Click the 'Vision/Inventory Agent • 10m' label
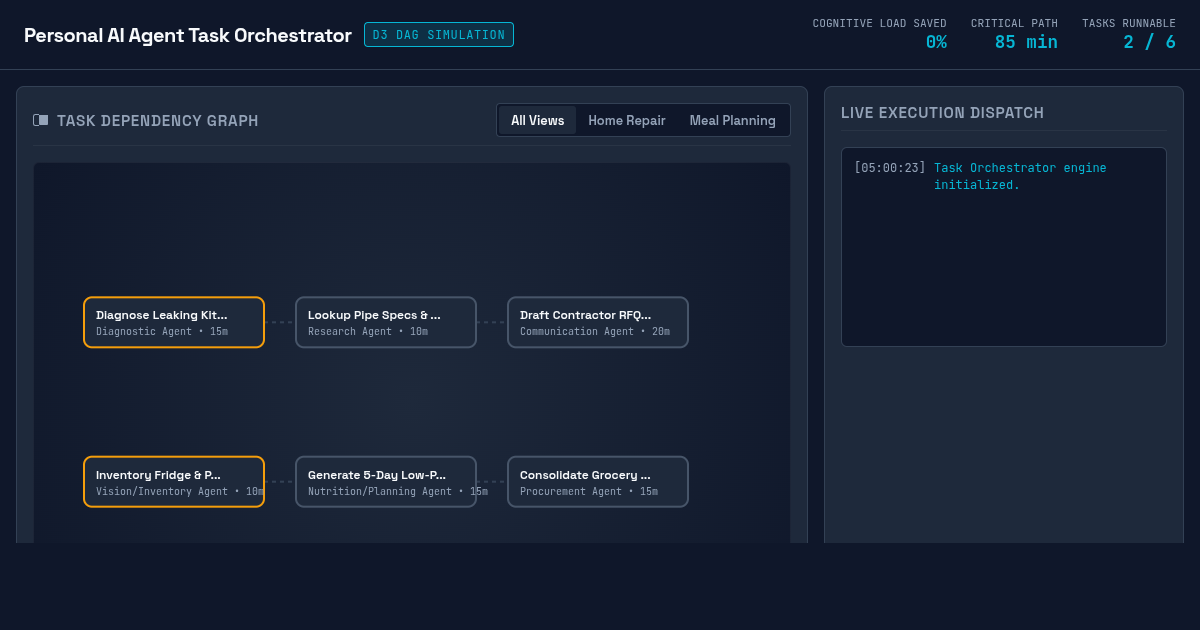The width and height of the screenshot is (1200, 630). point(180,491)
